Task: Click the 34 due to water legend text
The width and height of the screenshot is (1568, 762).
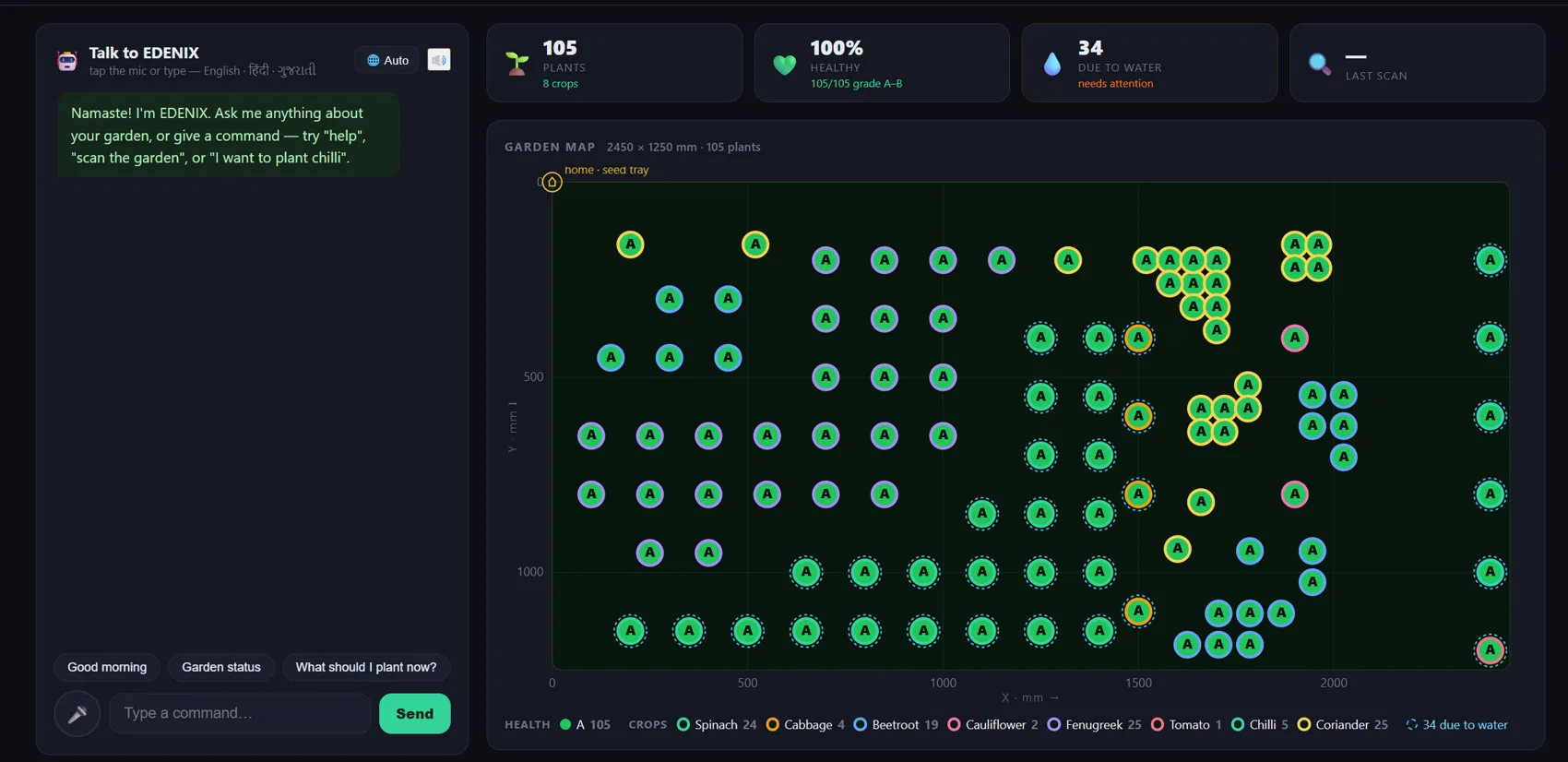Action: tap(1466, 725)
